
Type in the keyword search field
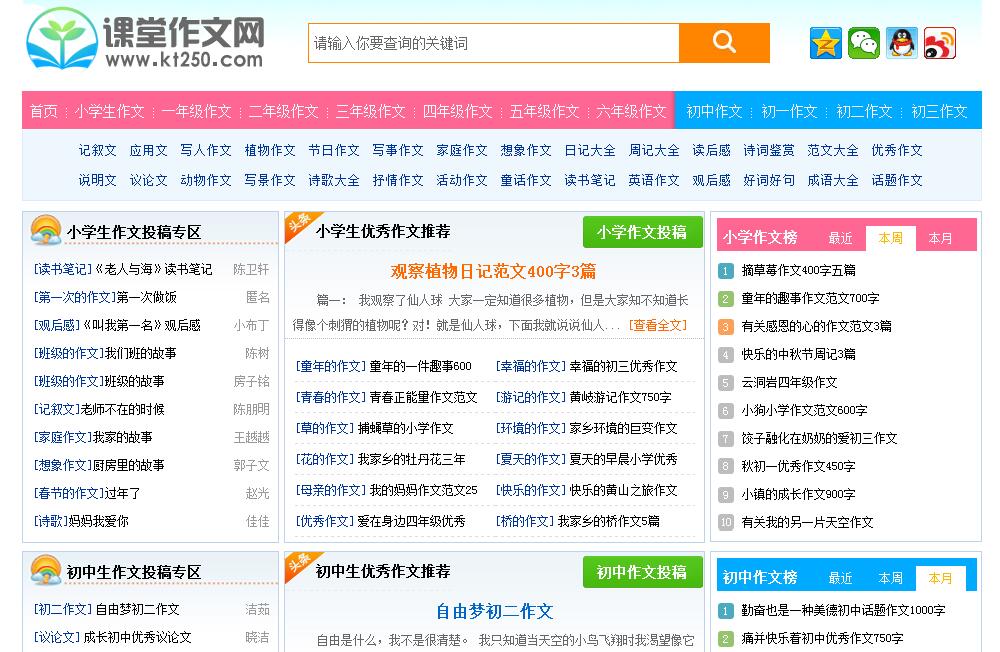(x=493, y=43)
